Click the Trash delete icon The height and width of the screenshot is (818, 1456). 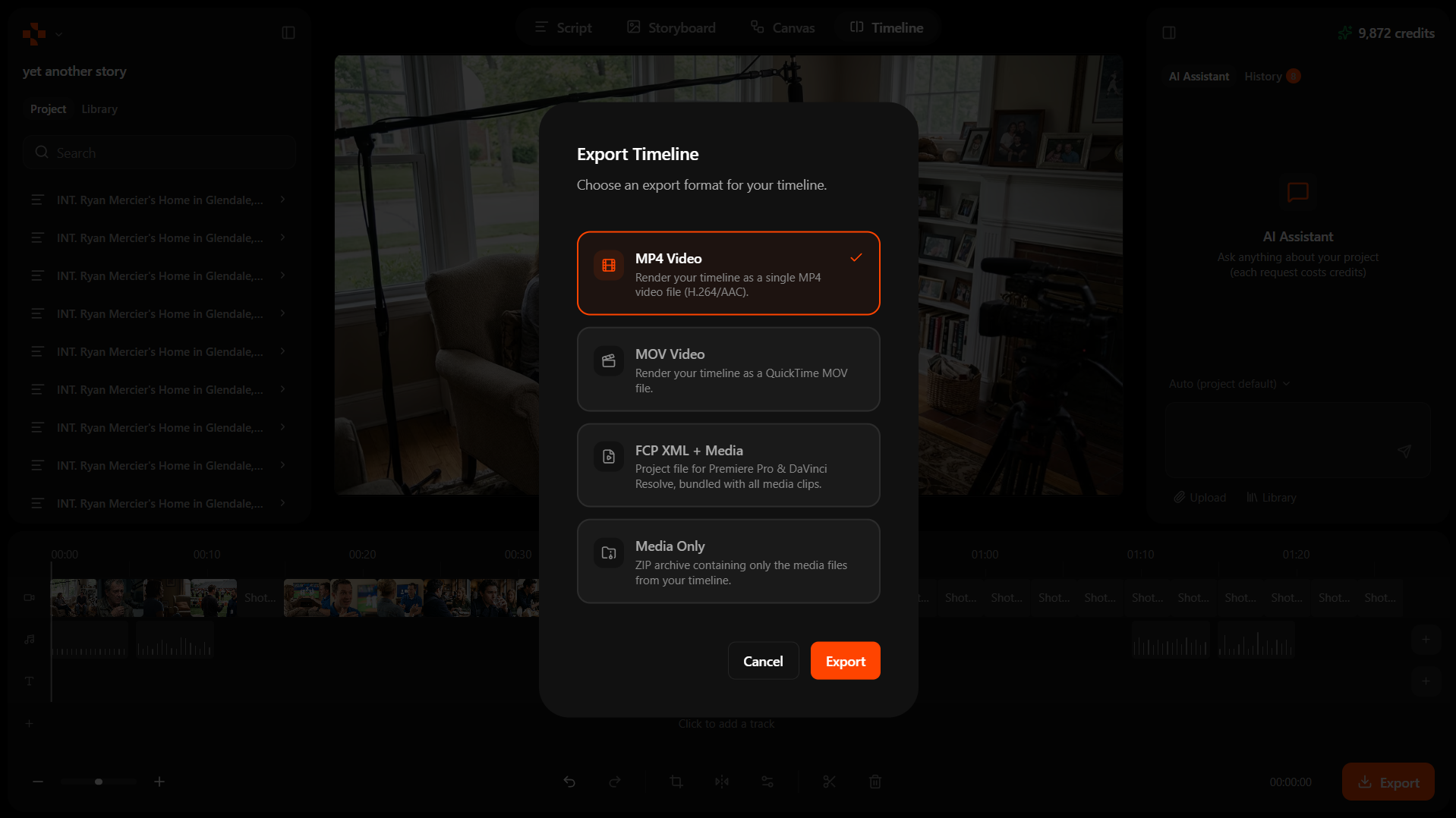tap(875, 782)
